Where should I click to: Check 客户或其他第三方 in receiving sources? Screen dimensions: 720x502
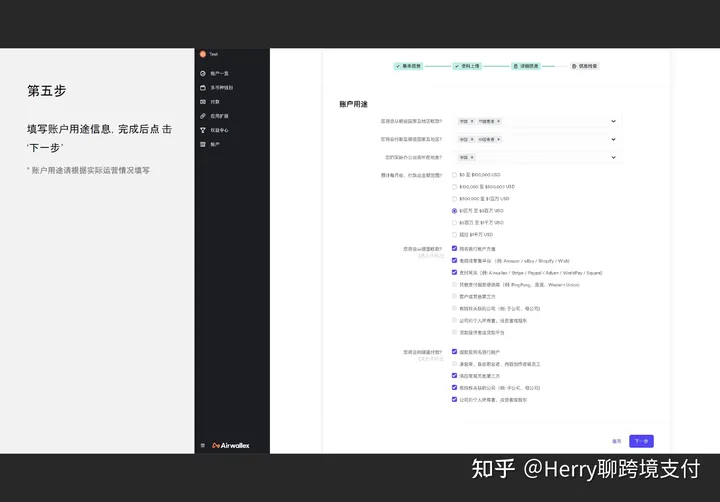coord(454,296)
